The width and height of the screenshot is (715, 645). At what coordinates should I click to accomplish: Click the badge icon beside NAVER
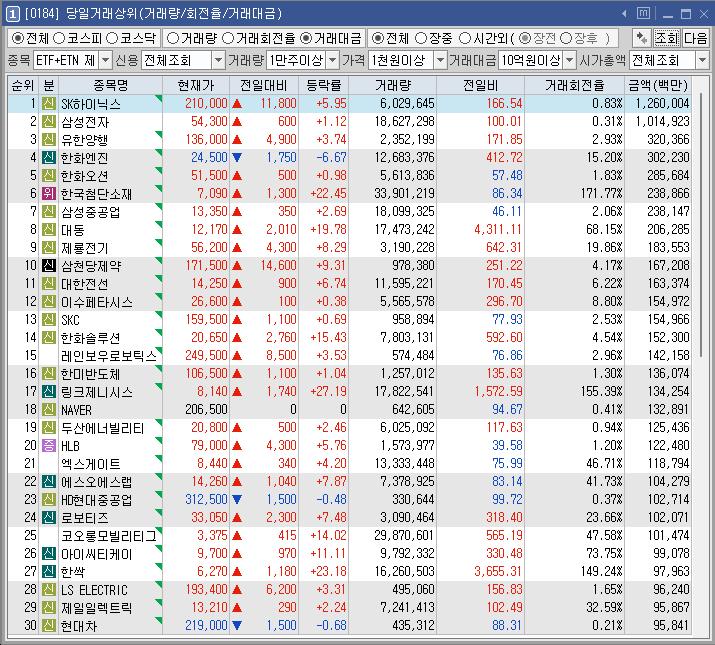point(49,409)
